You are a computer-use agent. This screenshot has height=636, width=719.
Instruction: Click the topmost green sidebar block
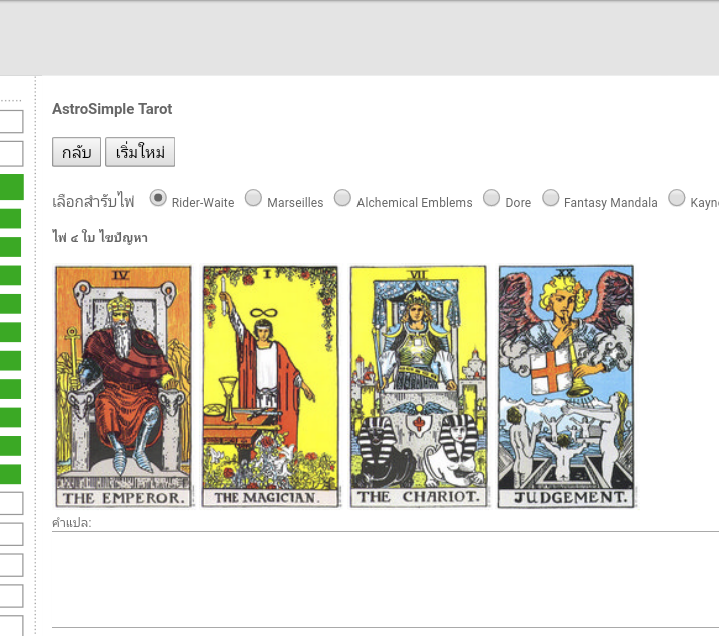[x=11, y=187]
